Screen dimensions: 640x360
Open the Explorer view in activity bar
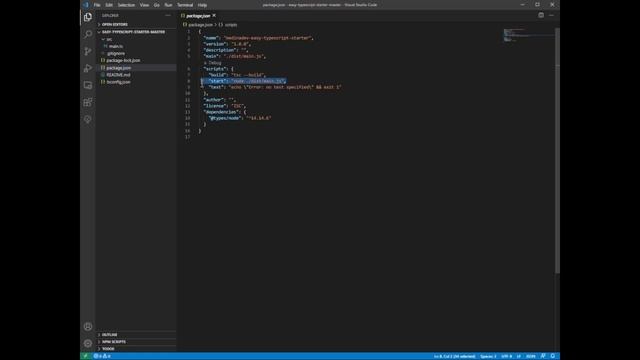click(88, 17)
